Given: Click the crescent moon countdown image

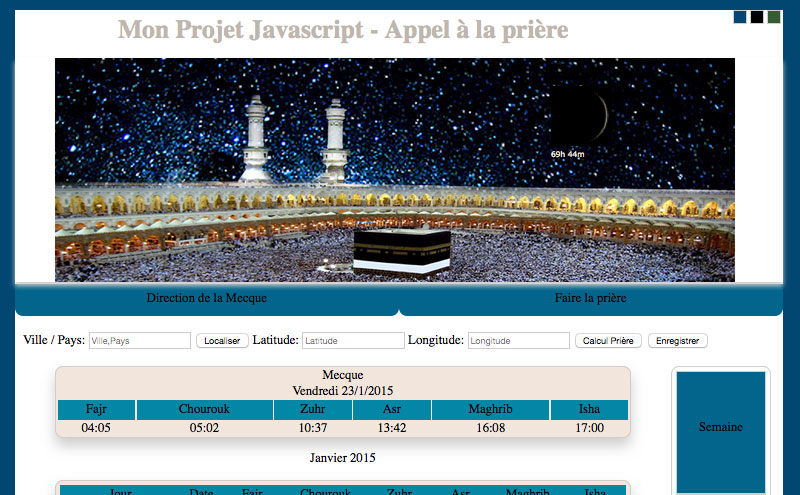Looking at the screenshot, I should pos(580,116).
